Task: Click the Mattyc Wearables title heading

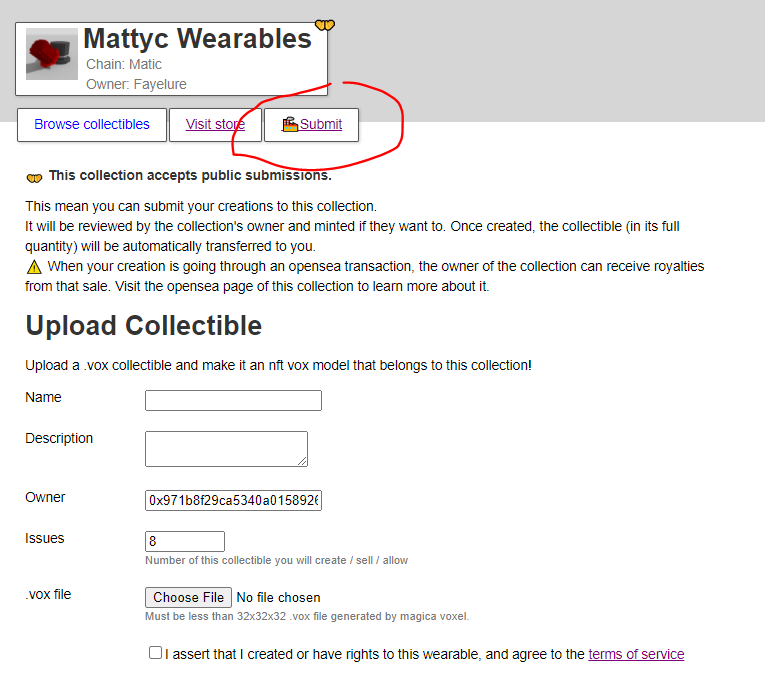Action: pos(198,39)
